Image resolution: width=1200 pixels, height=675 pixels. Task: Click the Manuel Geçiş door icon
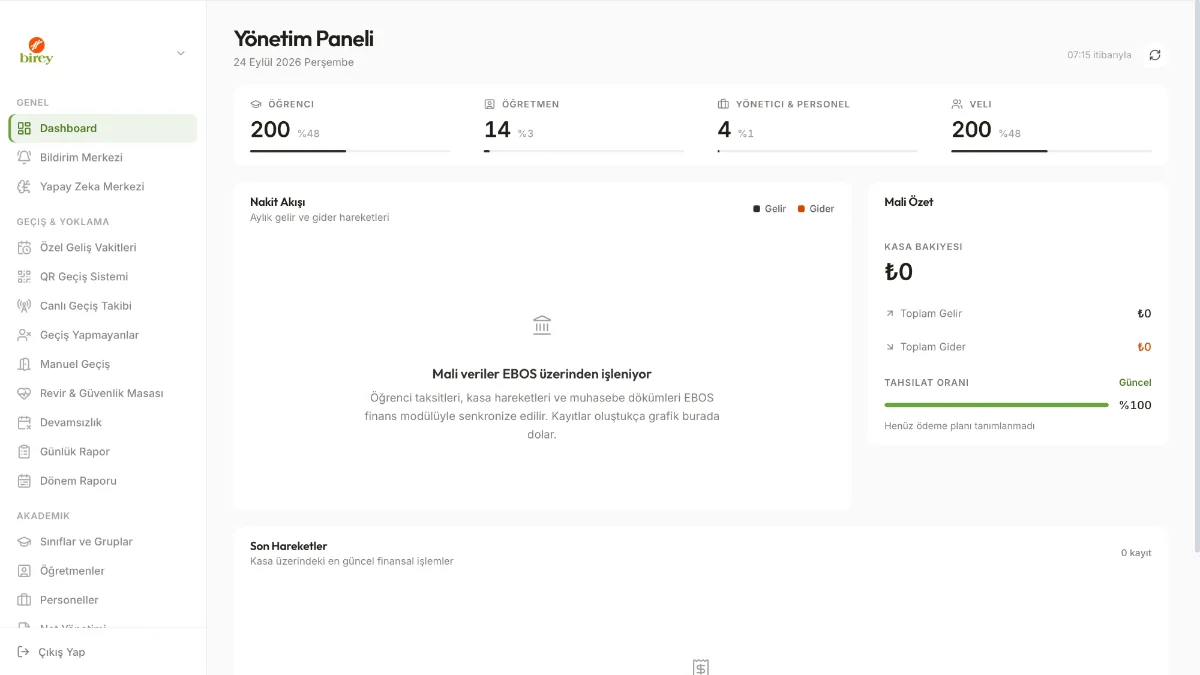pos(25,364)
